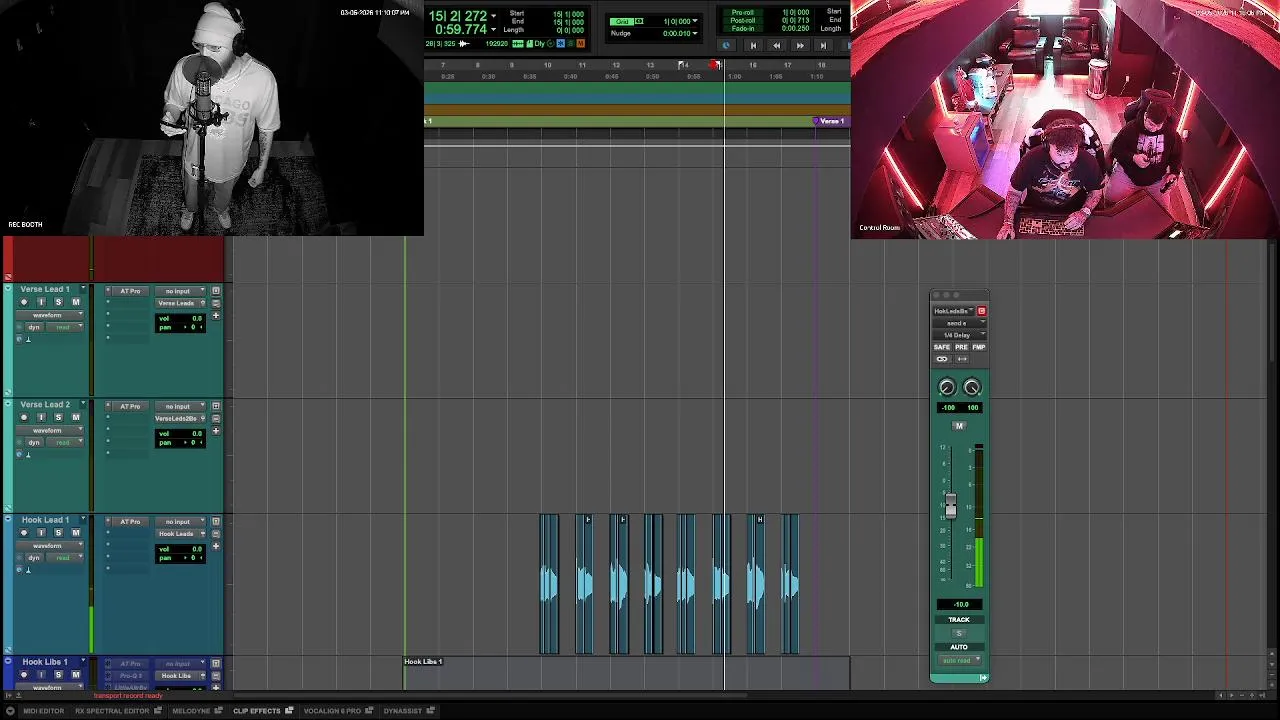Click right pan knob in the send window
1280x720 pixels.
(x=972, y=388)
